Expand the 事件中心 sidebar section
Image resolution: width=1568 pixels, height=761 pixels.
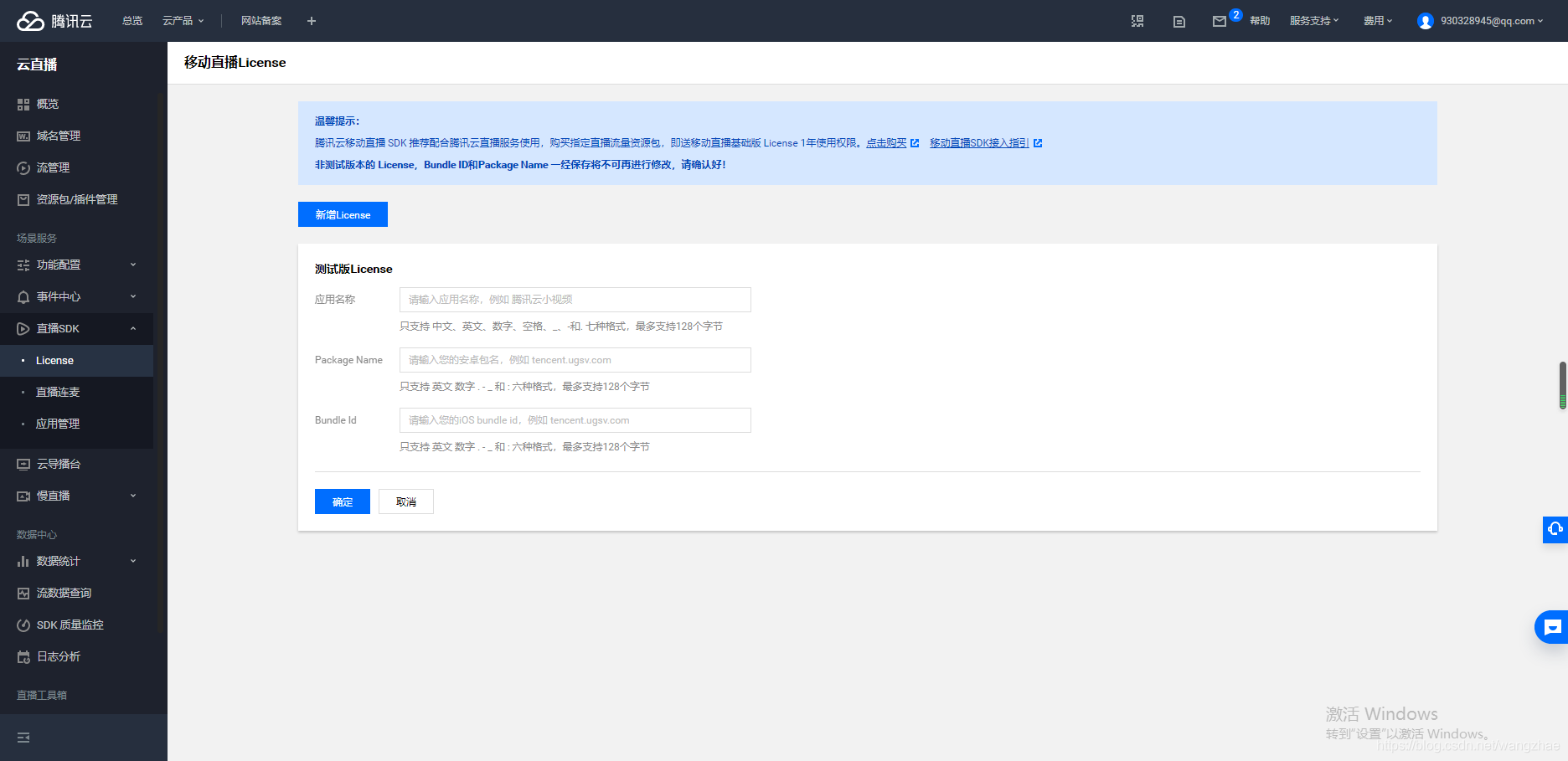76,296
